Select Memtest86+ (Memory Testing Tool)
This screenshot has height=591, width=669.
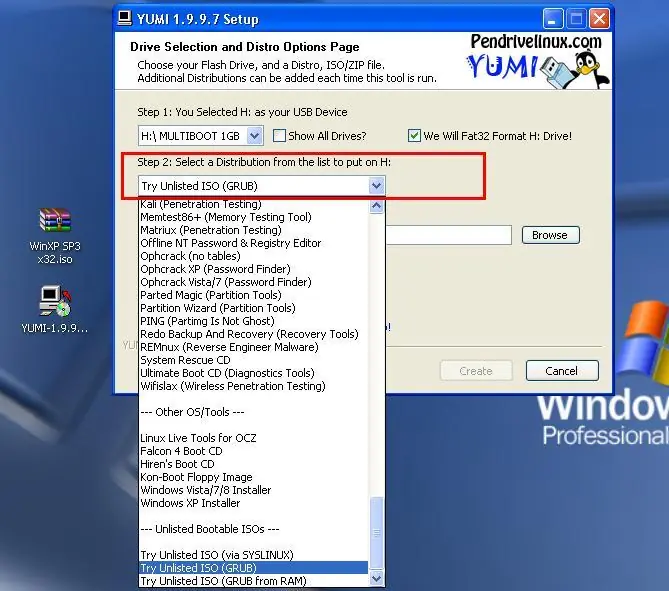tap(253, 217)
